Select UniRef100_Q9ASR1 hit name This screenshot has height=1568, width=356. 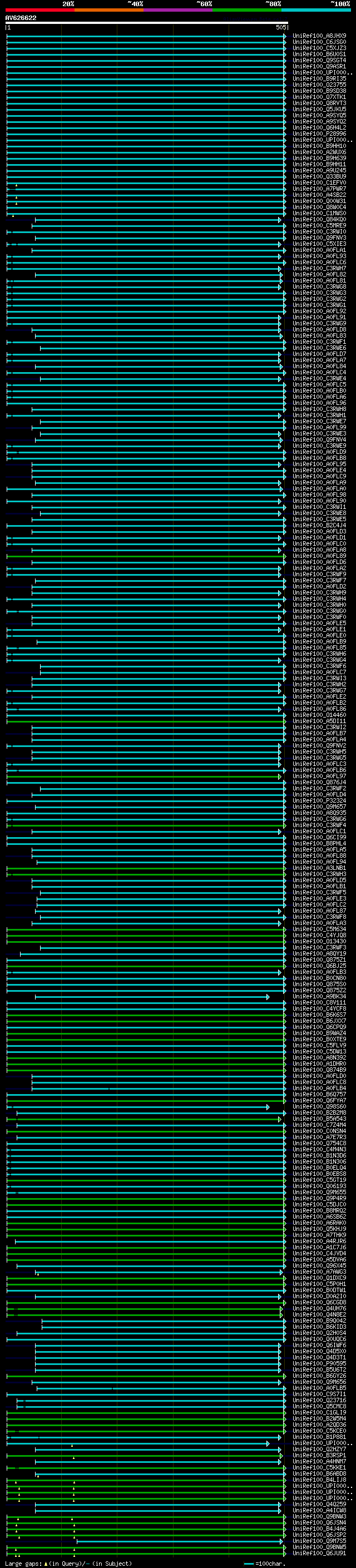[319, 66]
